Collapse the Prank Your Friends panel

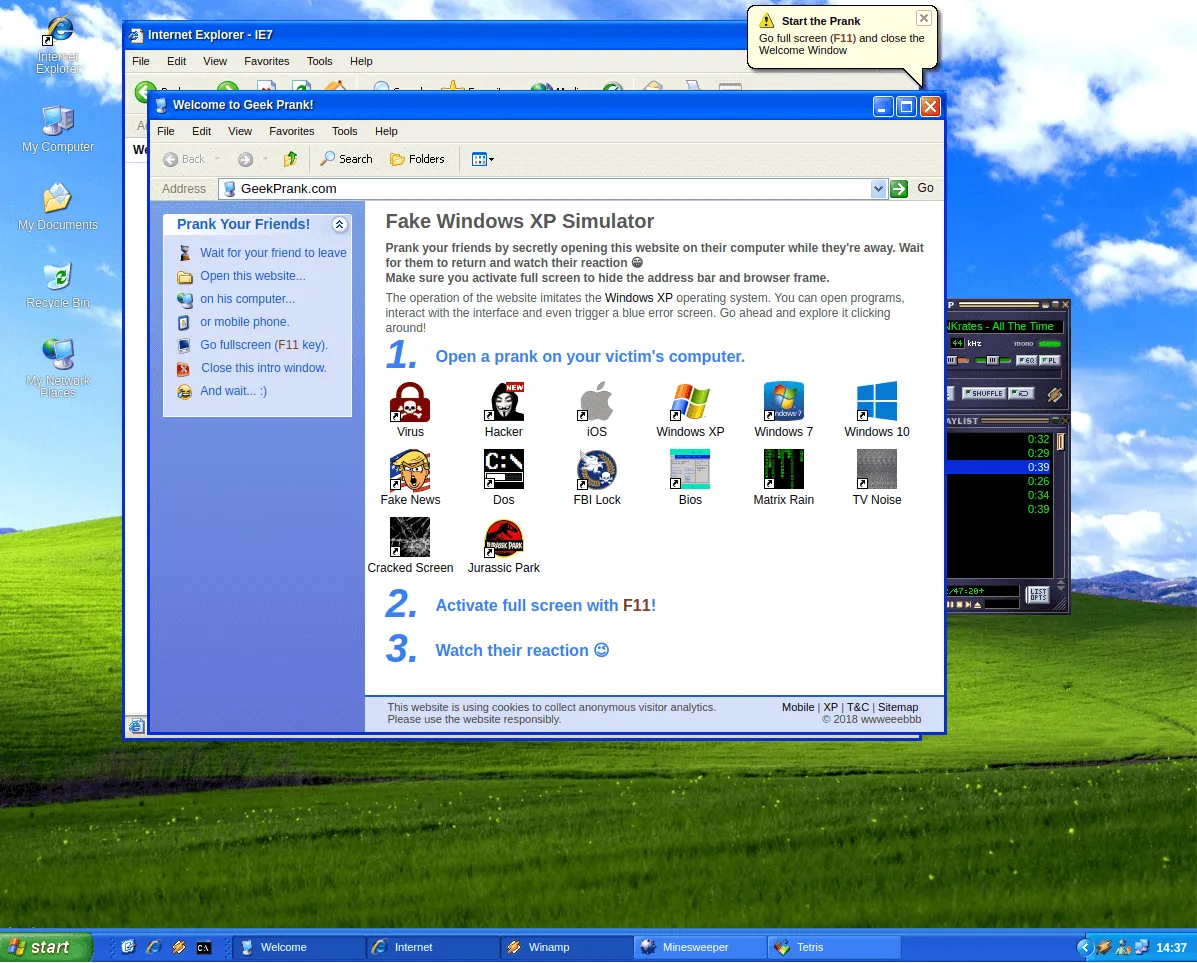pyautogui.click(x=340, y=224)
